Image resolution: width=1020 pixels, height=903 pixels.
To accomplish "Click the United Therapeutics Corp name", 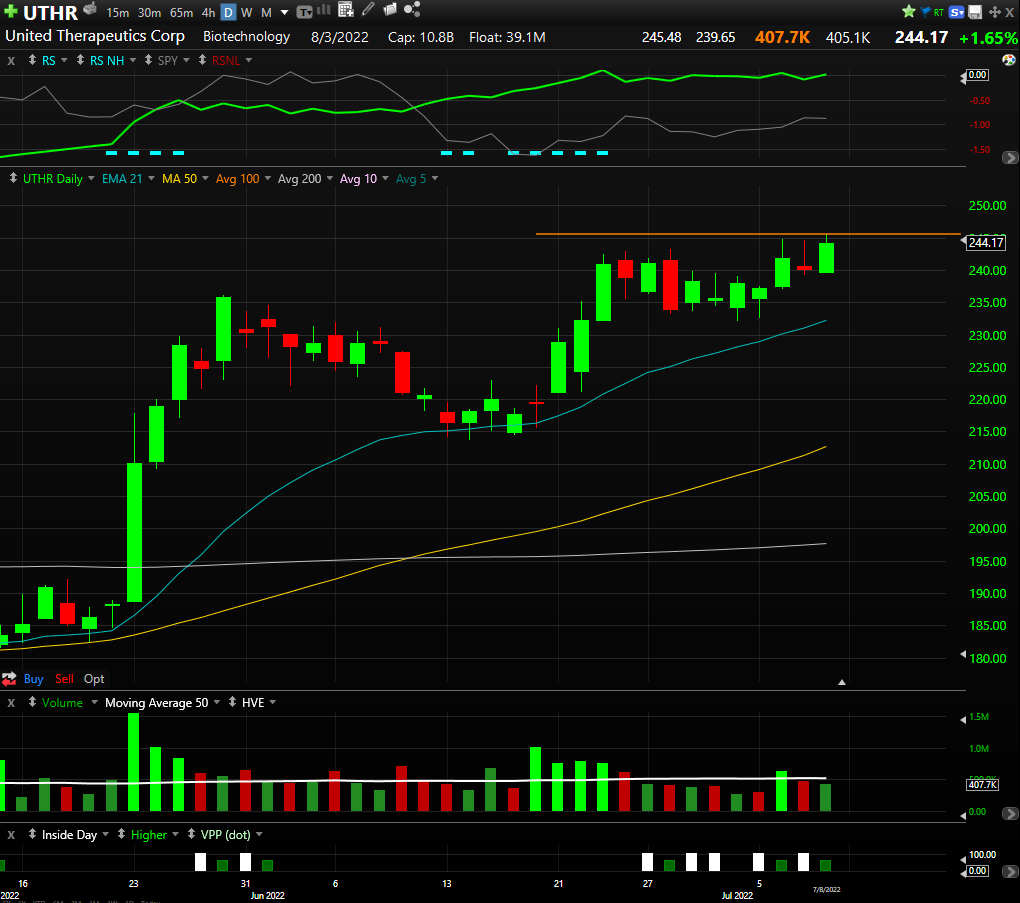I will pos(95,36).
